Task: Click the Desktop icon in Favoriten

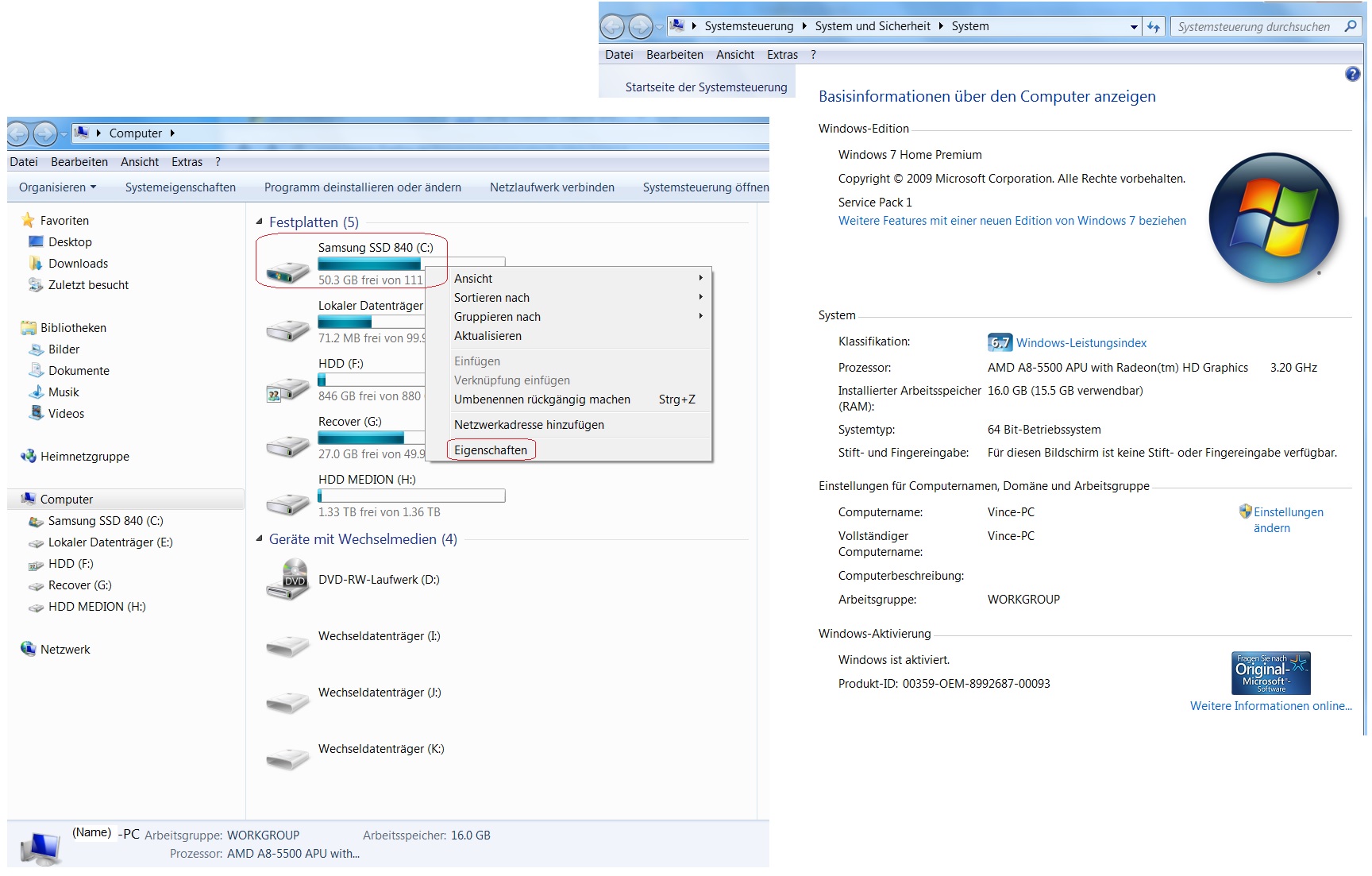Action: [x=36, y=241]
